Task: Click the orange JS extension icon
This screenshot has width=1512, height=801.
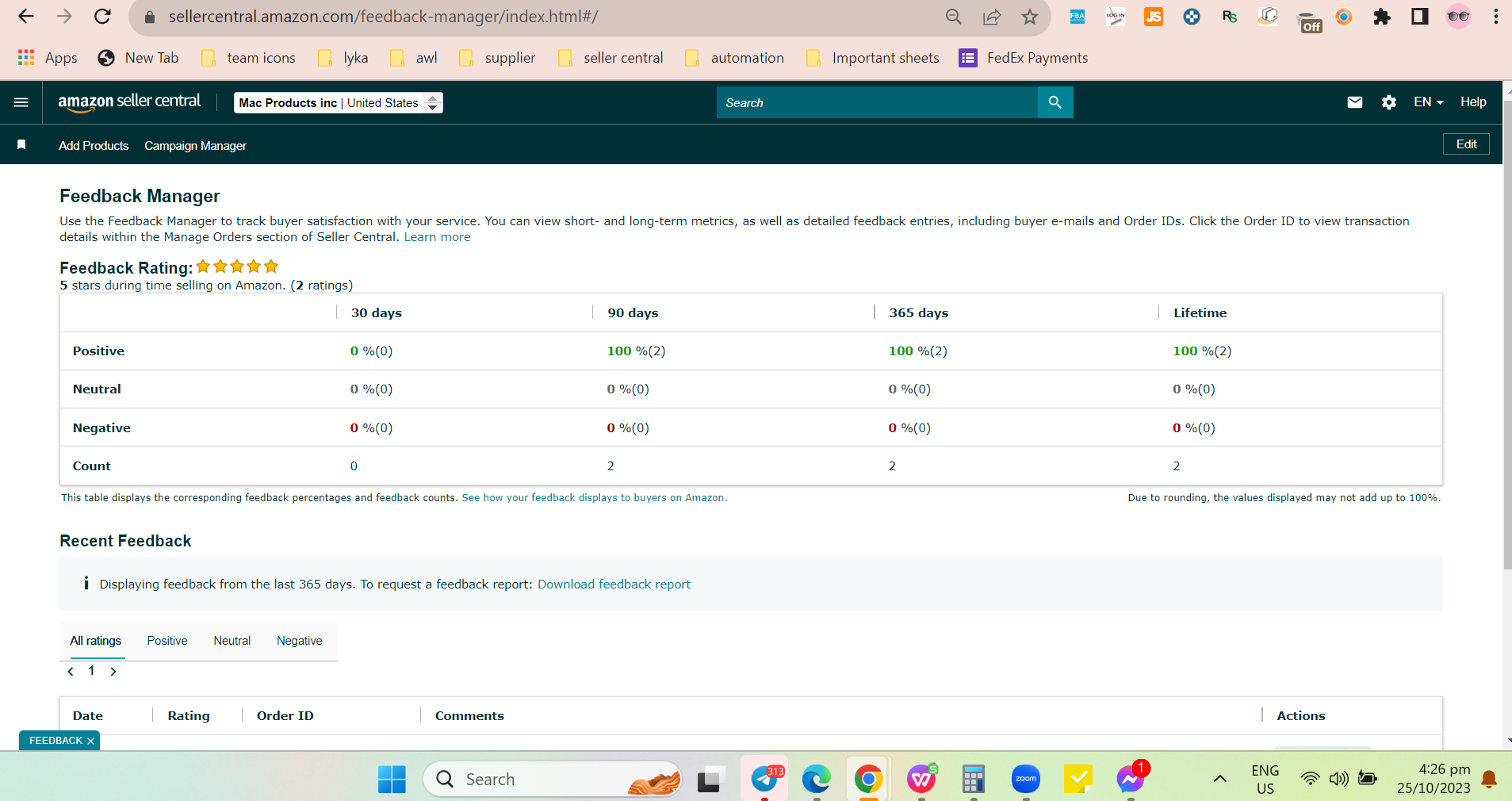Action: pos(1154,17)
